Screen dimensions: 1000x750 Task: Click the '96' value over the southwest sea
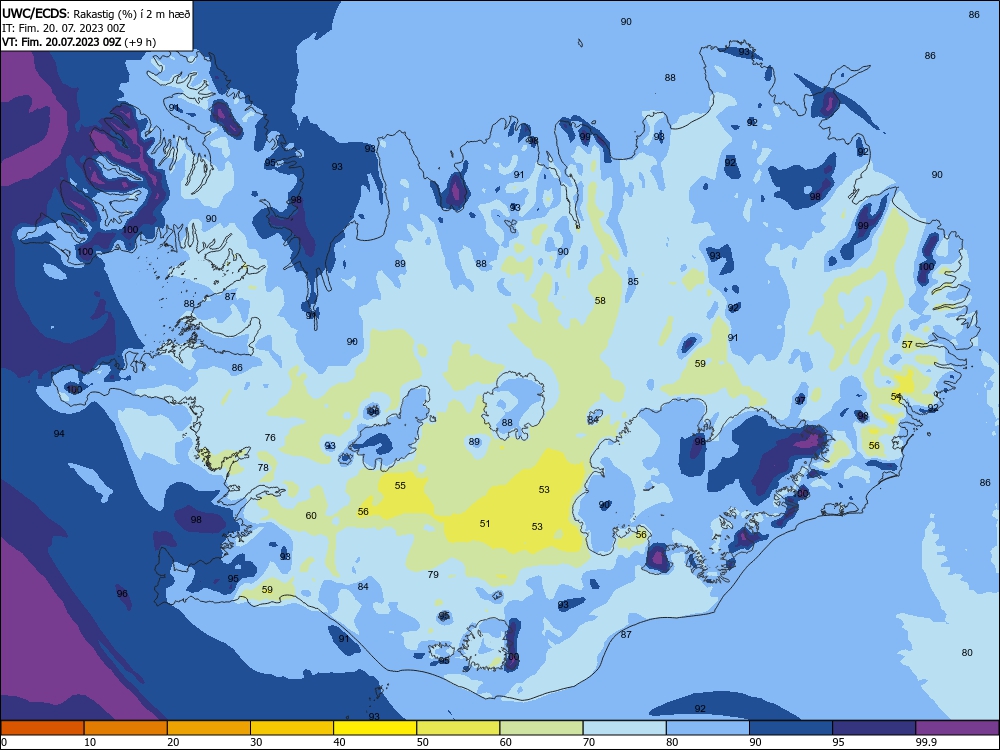tap(122, 594)
